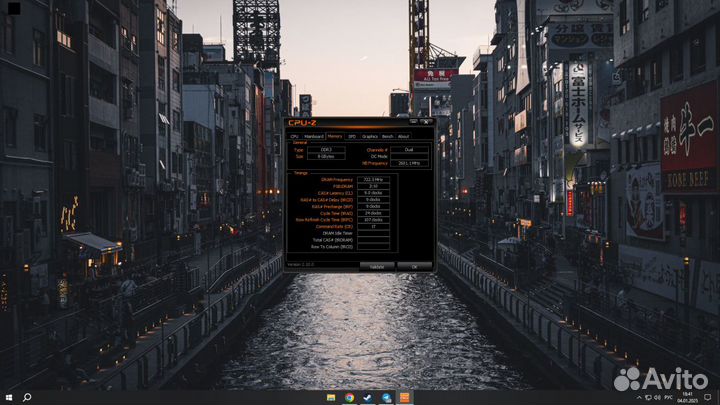Open the About tab

(x=403, y=136)
